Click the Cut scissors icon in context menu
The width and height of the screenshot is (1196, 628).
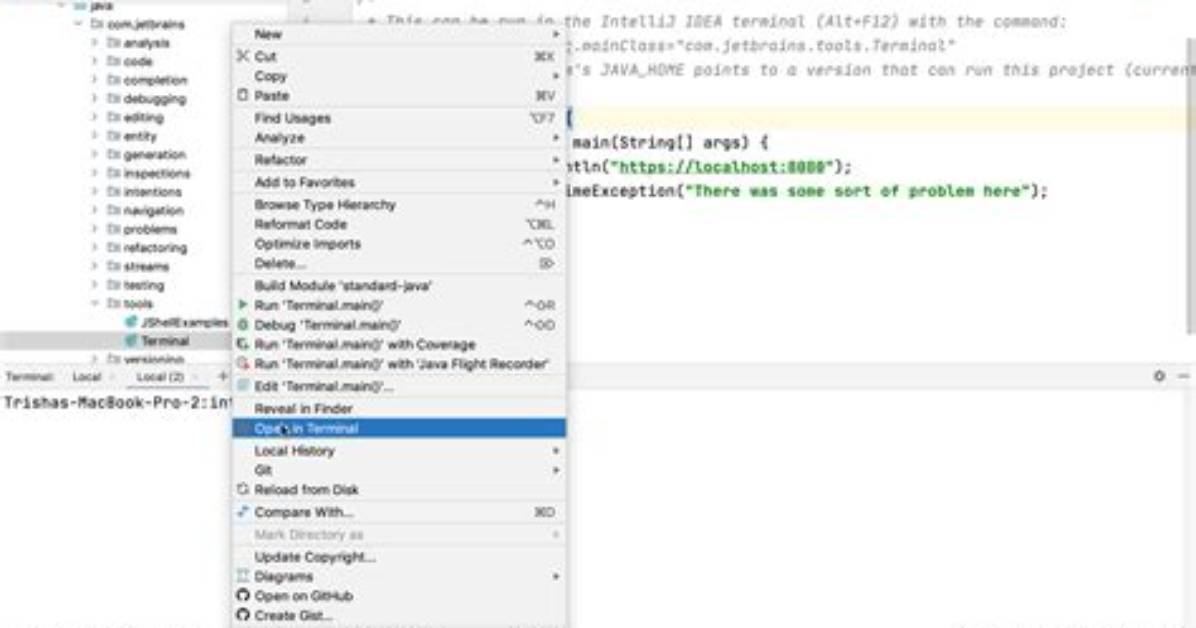(x=243, y=56)
